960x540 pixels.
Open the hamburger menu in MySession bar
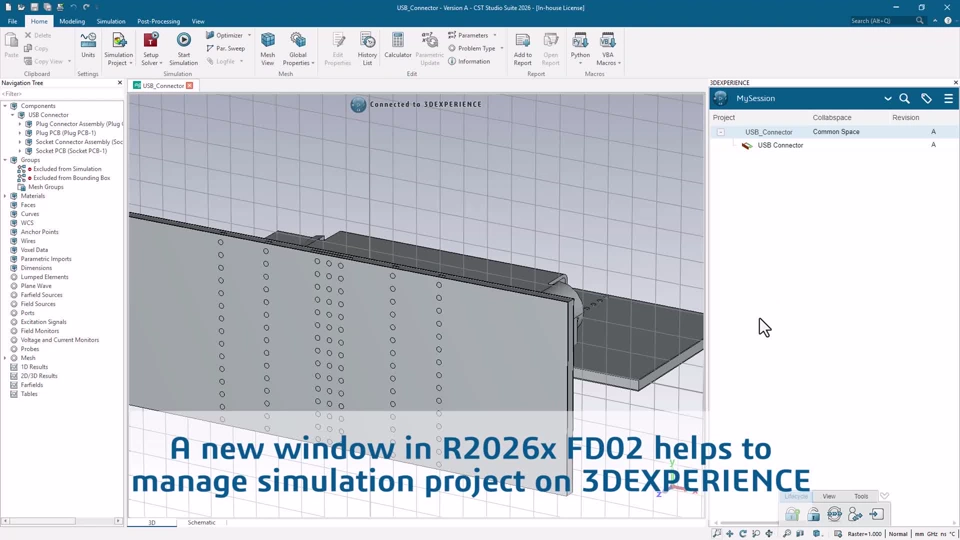pyautogui.click(x=948, y=99)
